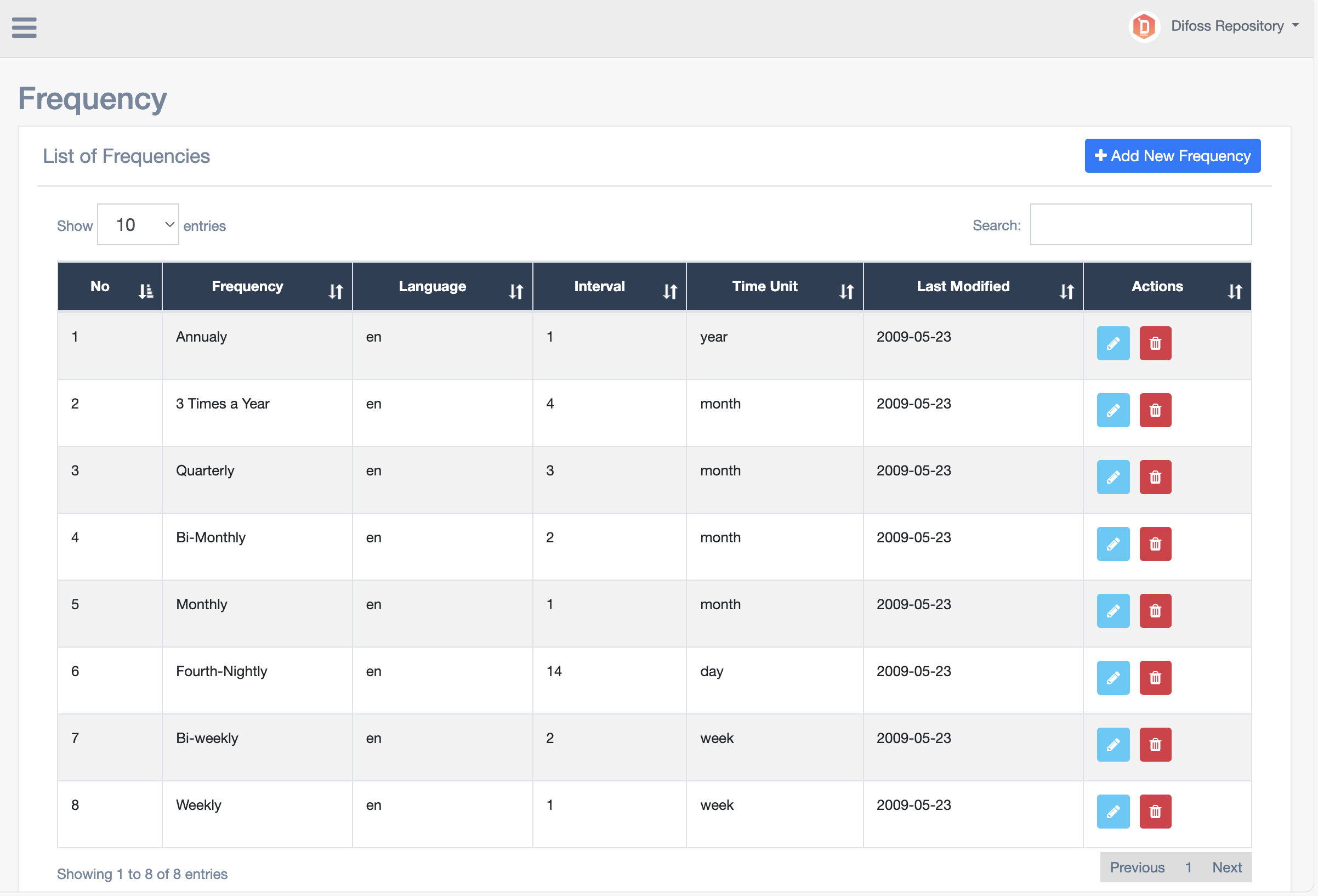Image resolution: width=1318 pixels, height=896 pixels.
Task: Delete the Quarterly frequency entry
Action: click(1155, 477)
